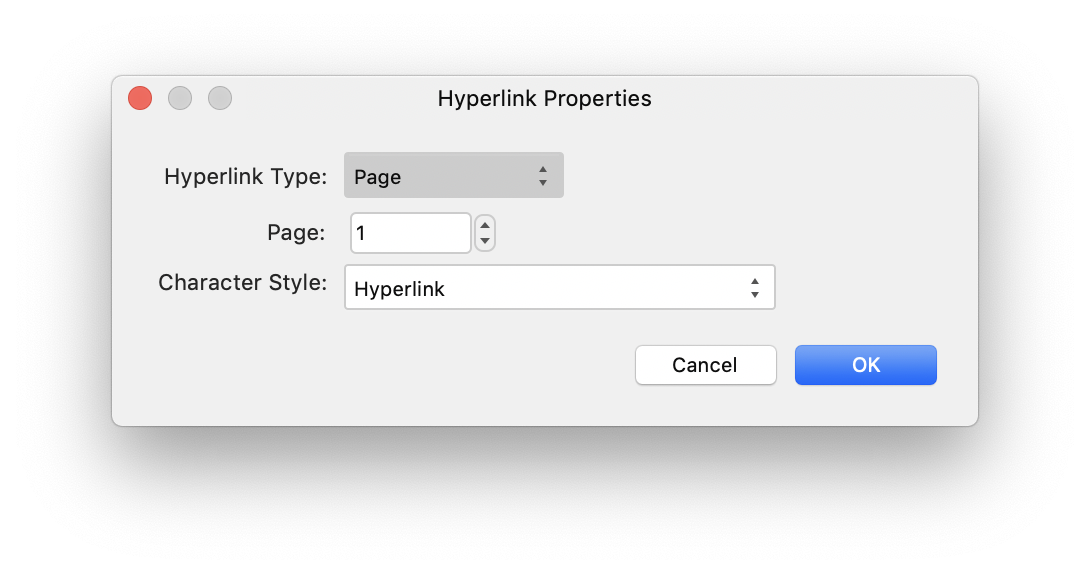The height and width of the screenshot is (574, 1090).
Task: Focus the Page number input field
Action: (411, 233)
